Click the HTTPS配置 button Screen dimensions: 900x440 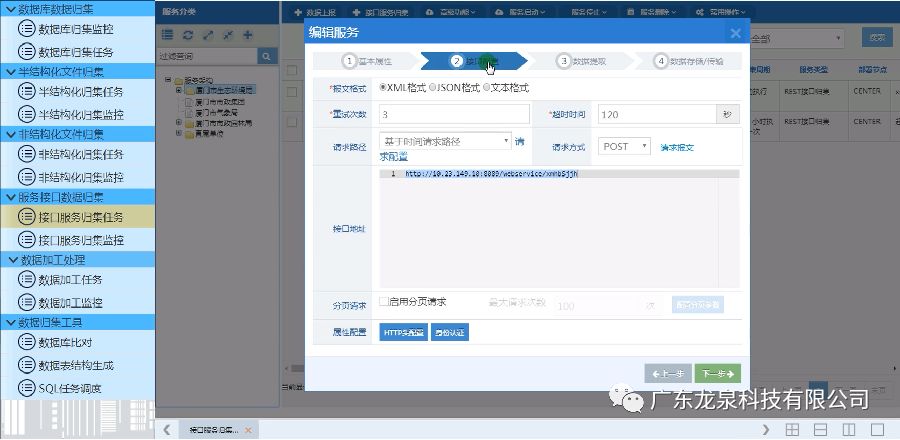click(x=403, y=332)
